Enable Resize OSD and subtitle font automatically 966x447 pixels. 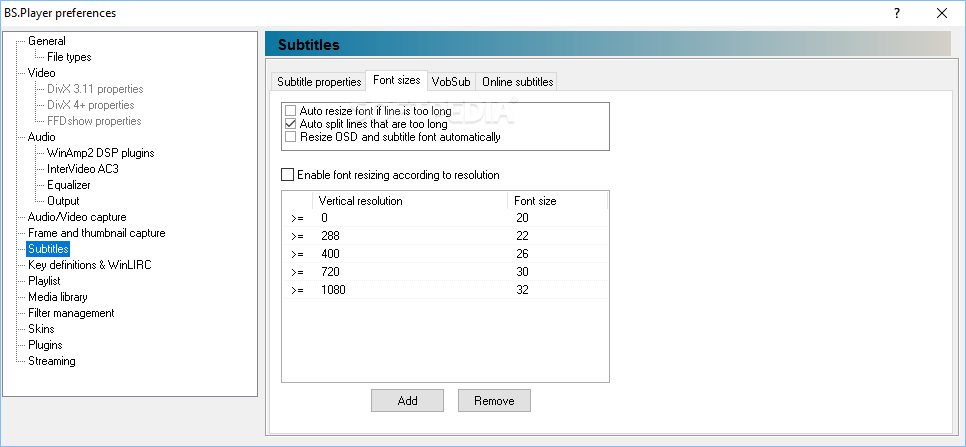coord(291,137)
